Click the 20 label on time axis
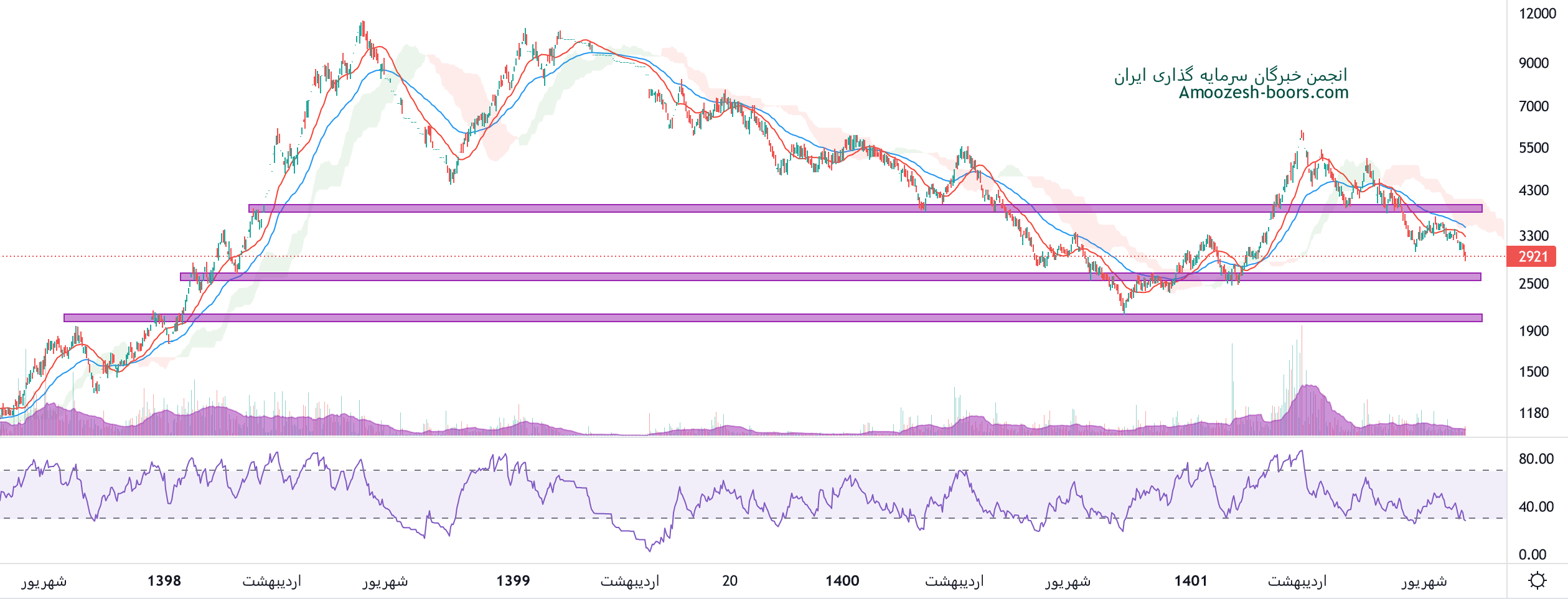This screenshot has width=1568, height=599. [730, 581]
